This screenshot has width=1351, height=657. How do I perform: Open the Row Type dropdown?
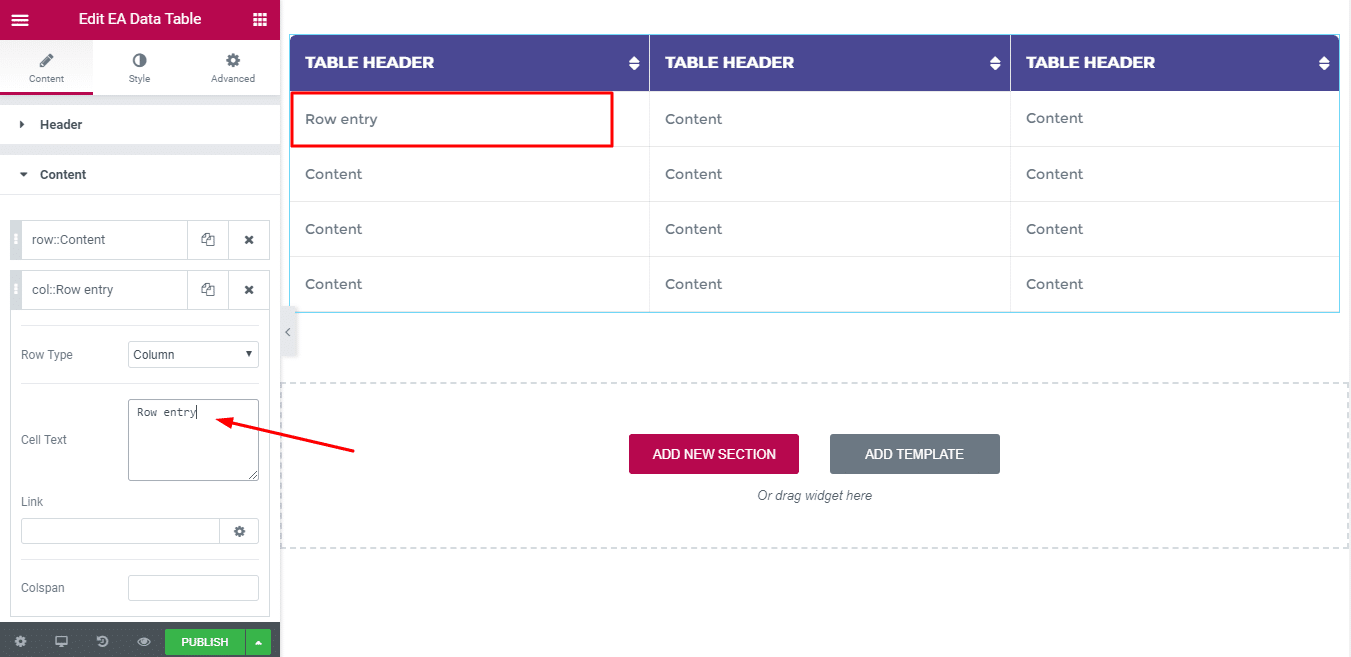click(x=193, y=354)
